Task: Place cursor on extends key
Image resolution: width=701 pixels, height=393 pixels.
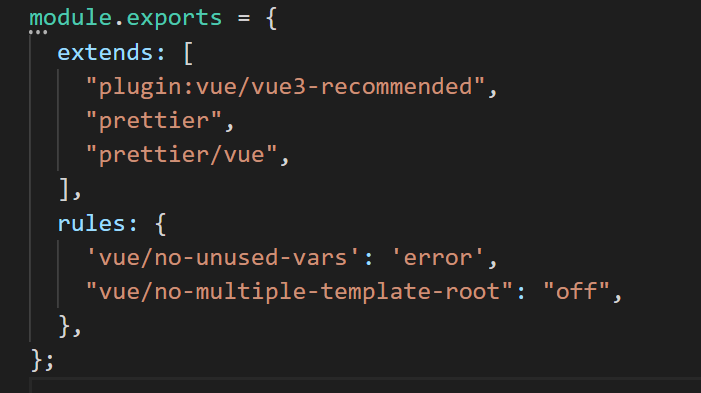Action: pos(105,53)
